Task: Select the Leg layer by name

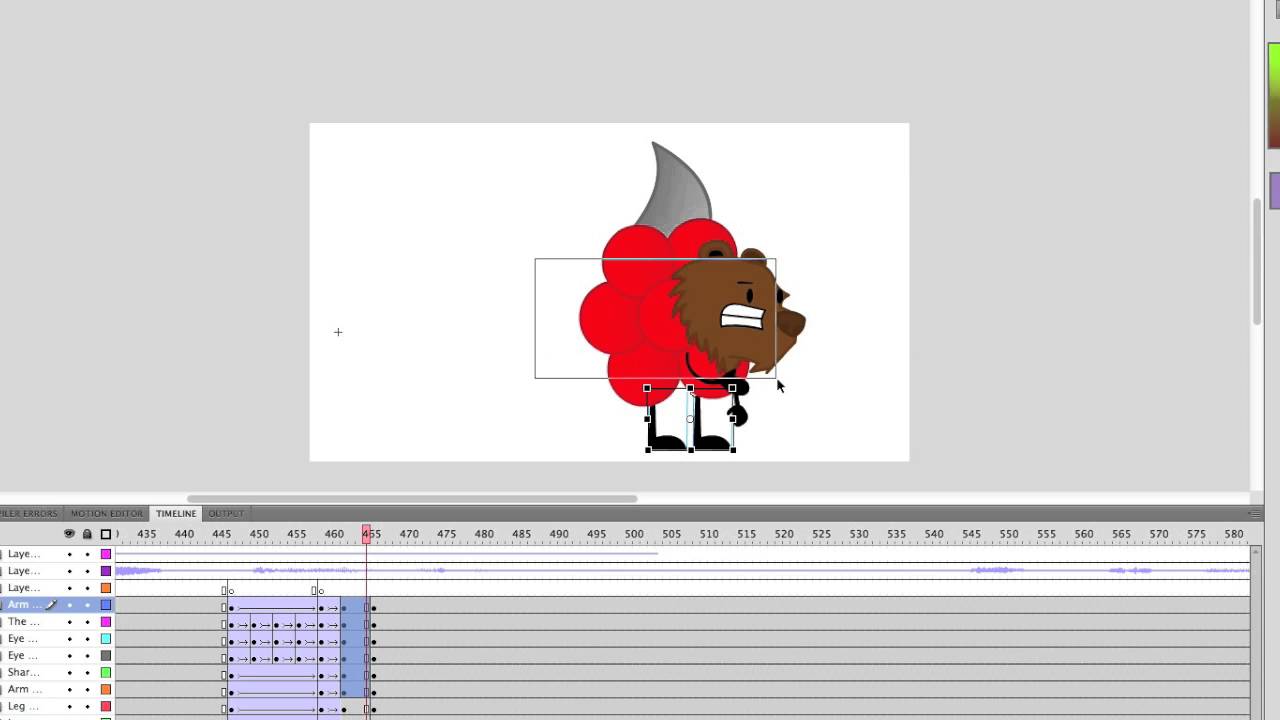Action: [x=24, y=707]
